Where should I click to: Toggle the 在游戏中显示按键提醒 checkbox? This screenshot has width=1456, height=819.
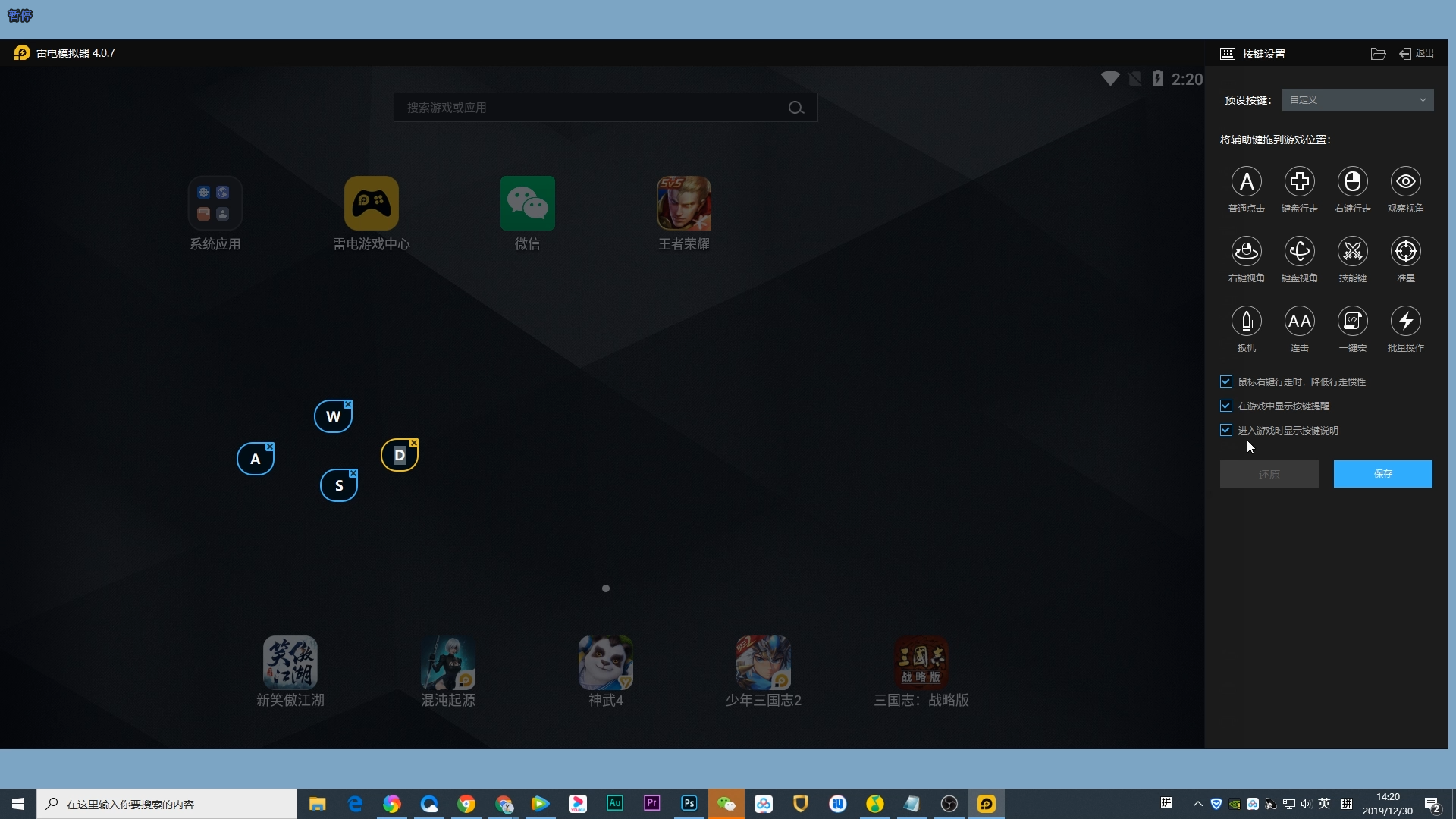(1225, 406)
